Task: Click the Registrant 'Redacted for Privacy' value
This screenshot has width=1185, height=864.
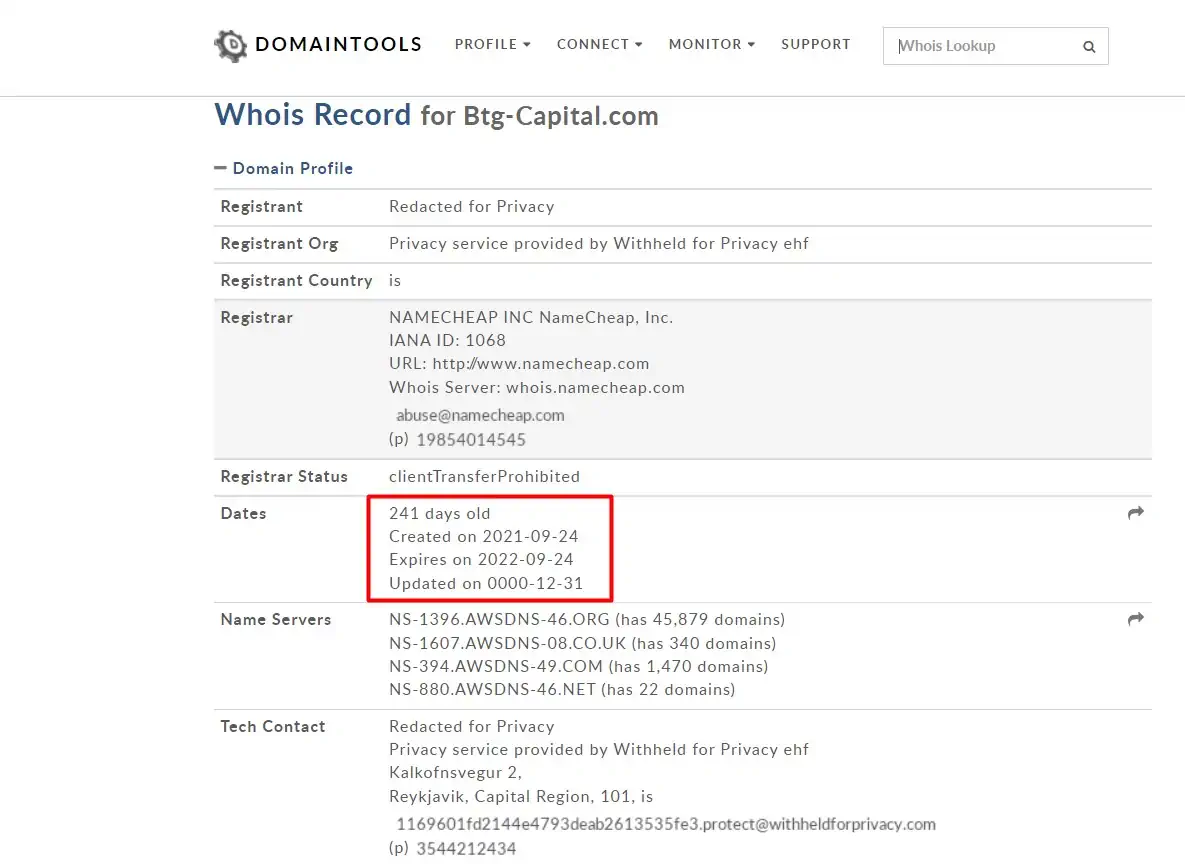Action: [x=472, y=207]
